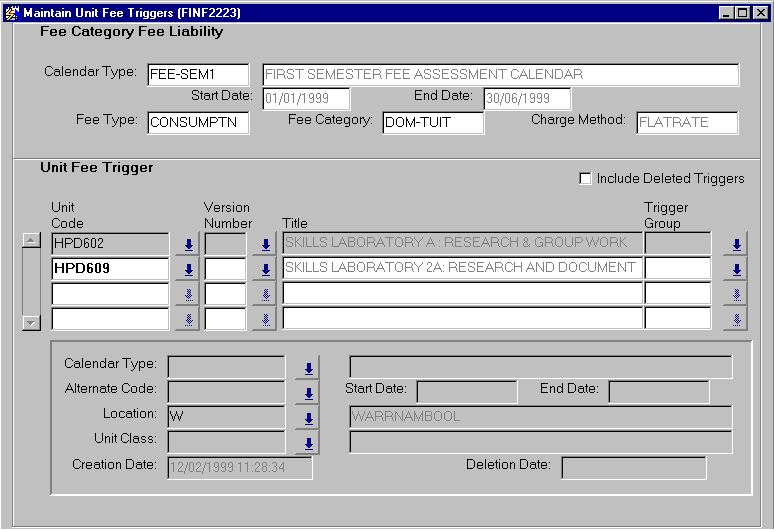774x530 pixels.
Task: Expand the lower Calendar Type list of values
Action: (308, 368)
